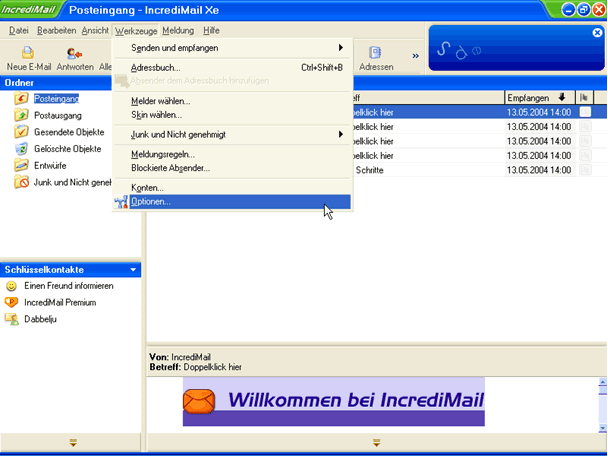Expand Junk und Nicht genehmigt submenu
The height and width of the screenshot is (457, 608).
[x=232, y=135]
